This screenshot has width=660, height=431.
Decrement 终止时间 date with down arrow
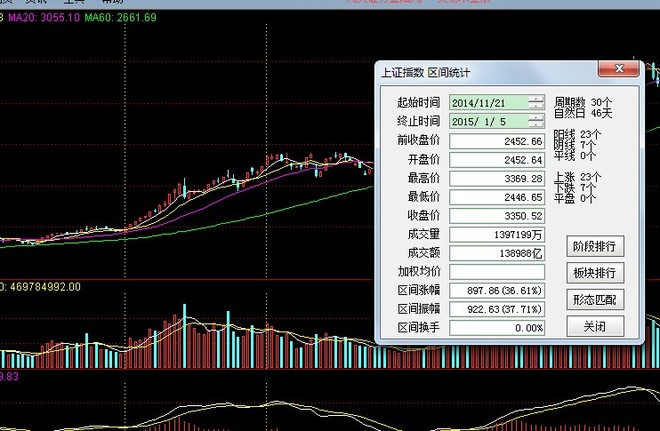point(536,125)
